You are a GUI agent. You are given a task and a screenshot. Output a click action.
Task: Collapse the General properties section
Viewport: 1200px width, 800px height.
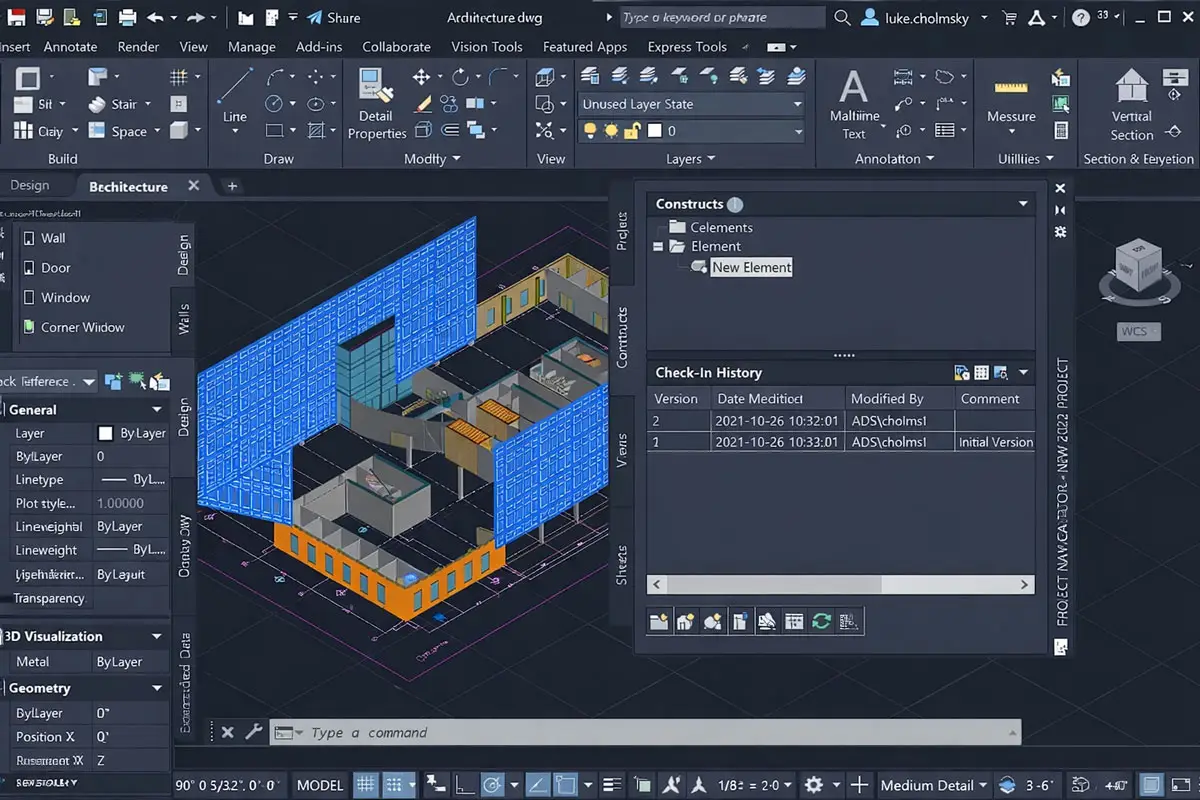click(x=157, y=410)
